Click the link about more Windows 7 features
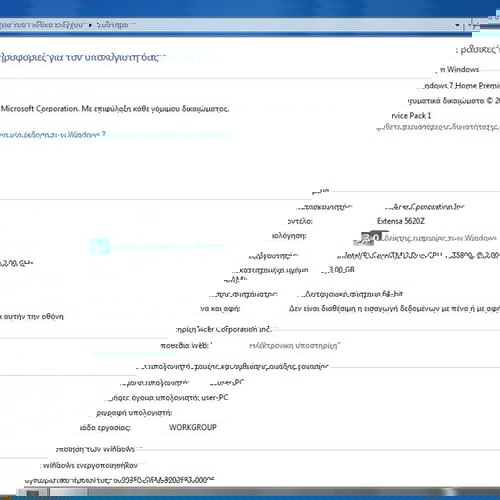Screen dimensions: 500x500 tap(438, 127)
